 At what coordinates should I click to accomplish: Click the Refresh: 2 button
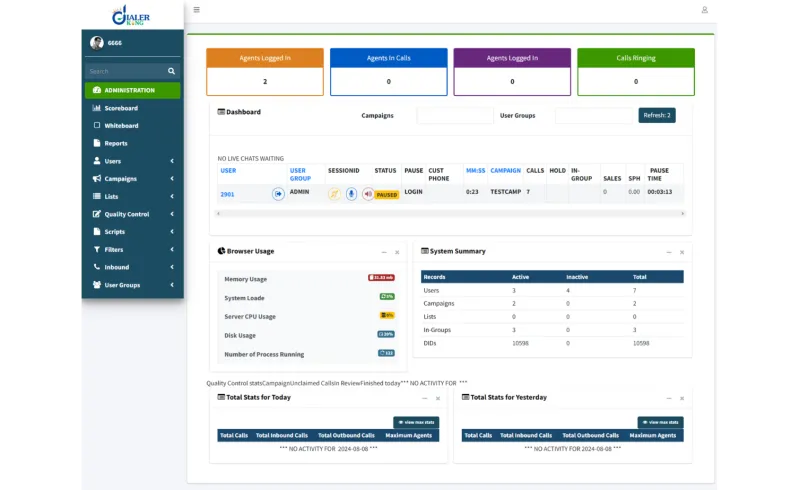657,115
